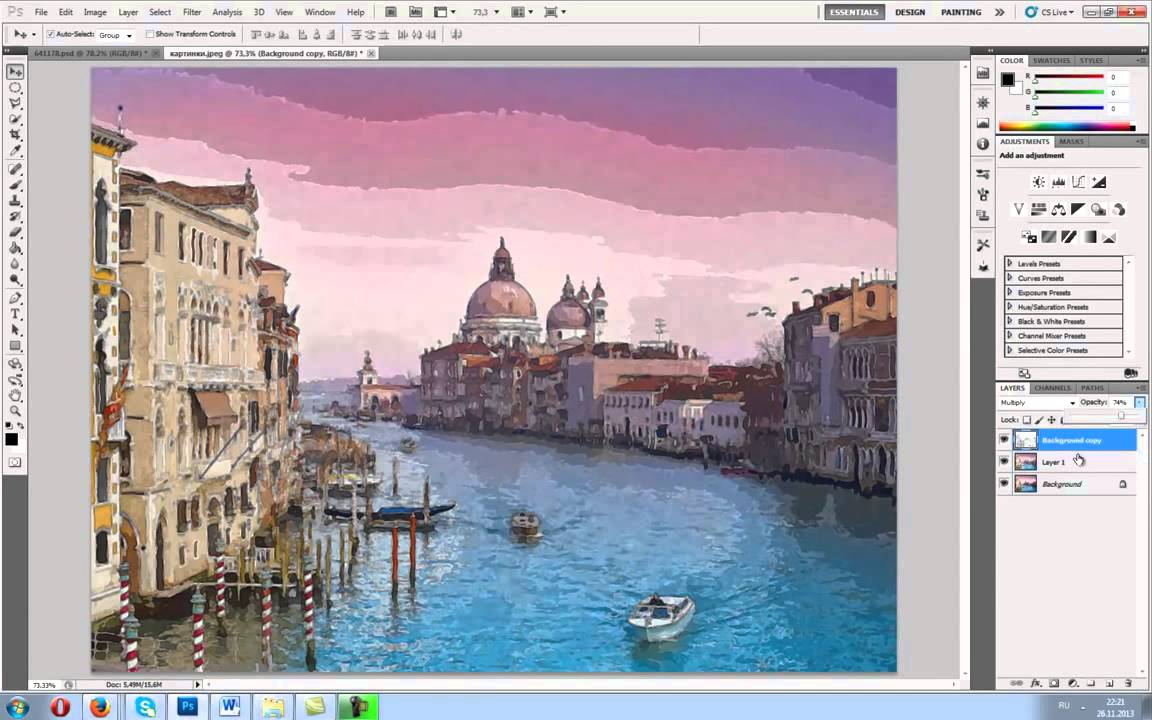Add a Curves adjustment
The image size is (1152, 720).
coord(1078,182)
